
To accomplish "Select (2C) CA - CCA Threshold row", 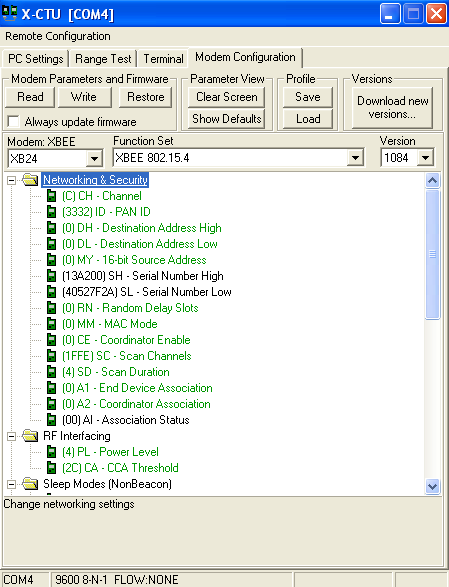I will (x=120, y=468).
